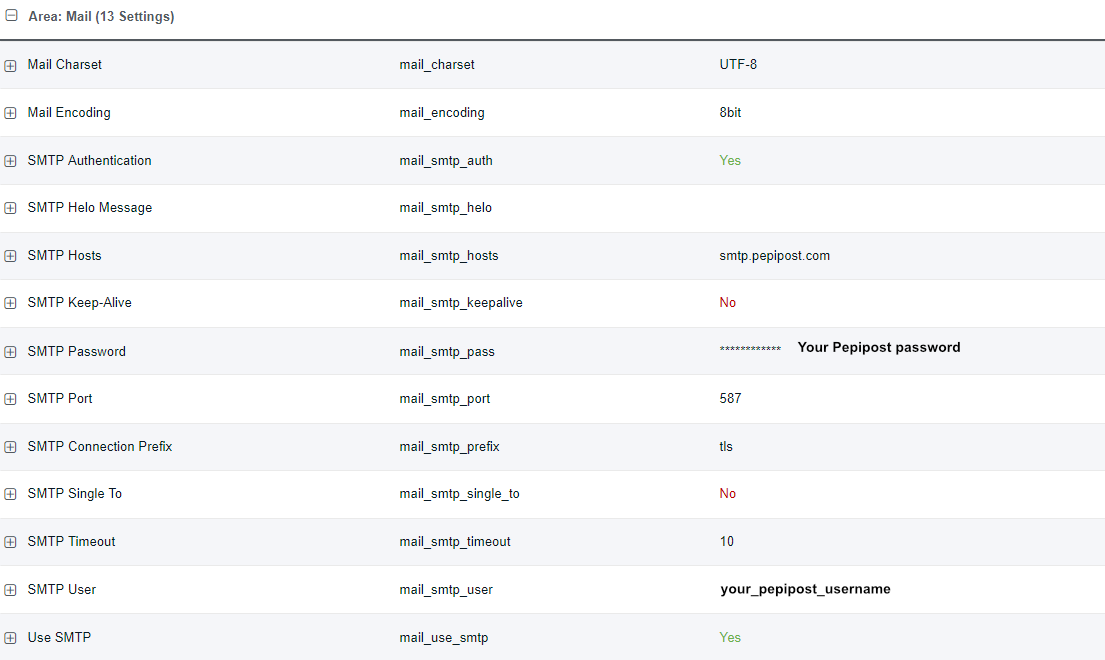Click the mail_smtp_user key

click(x=446, y=590)
